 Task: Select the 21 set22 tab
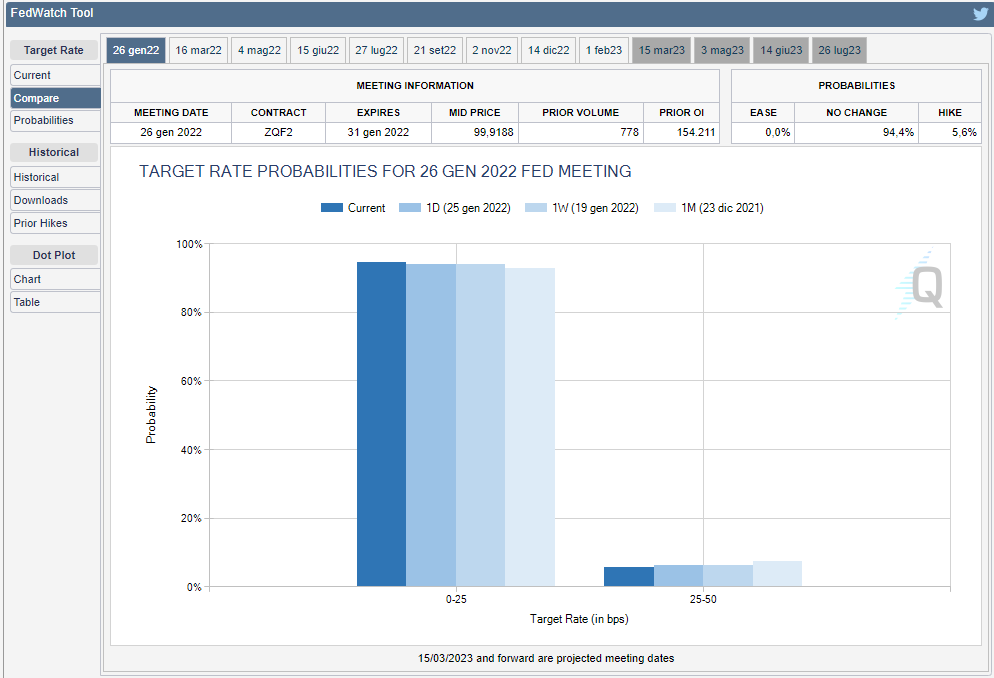(435, 50)
